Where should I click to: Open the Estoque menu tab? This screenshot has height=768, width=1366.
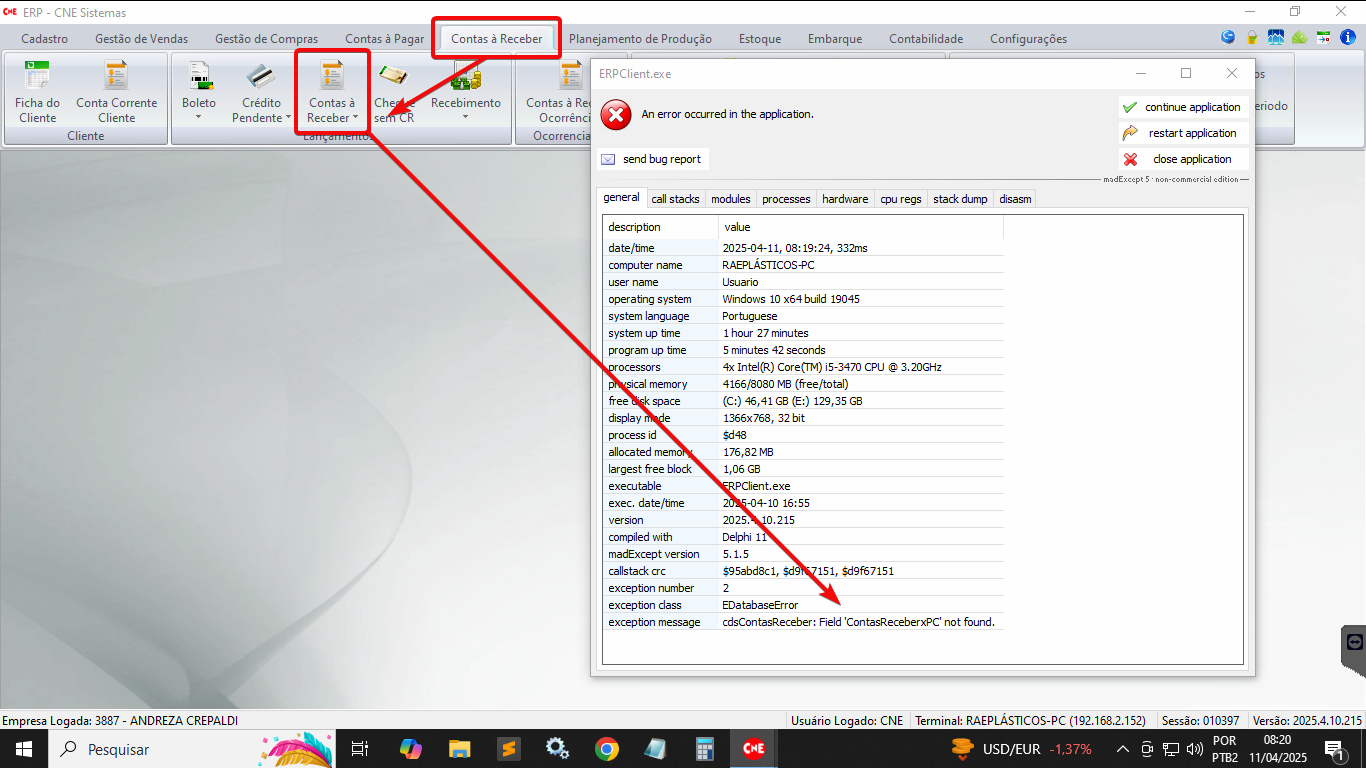[x=760, y=39]
